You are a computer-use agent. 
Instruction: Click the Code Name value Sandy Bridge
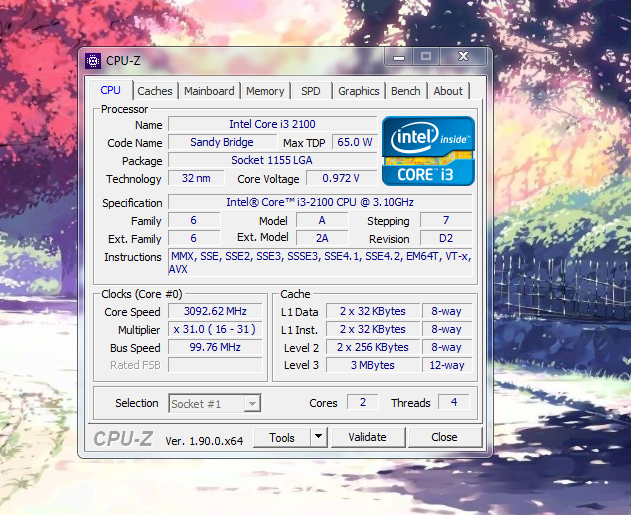click(x=222, y=142)
